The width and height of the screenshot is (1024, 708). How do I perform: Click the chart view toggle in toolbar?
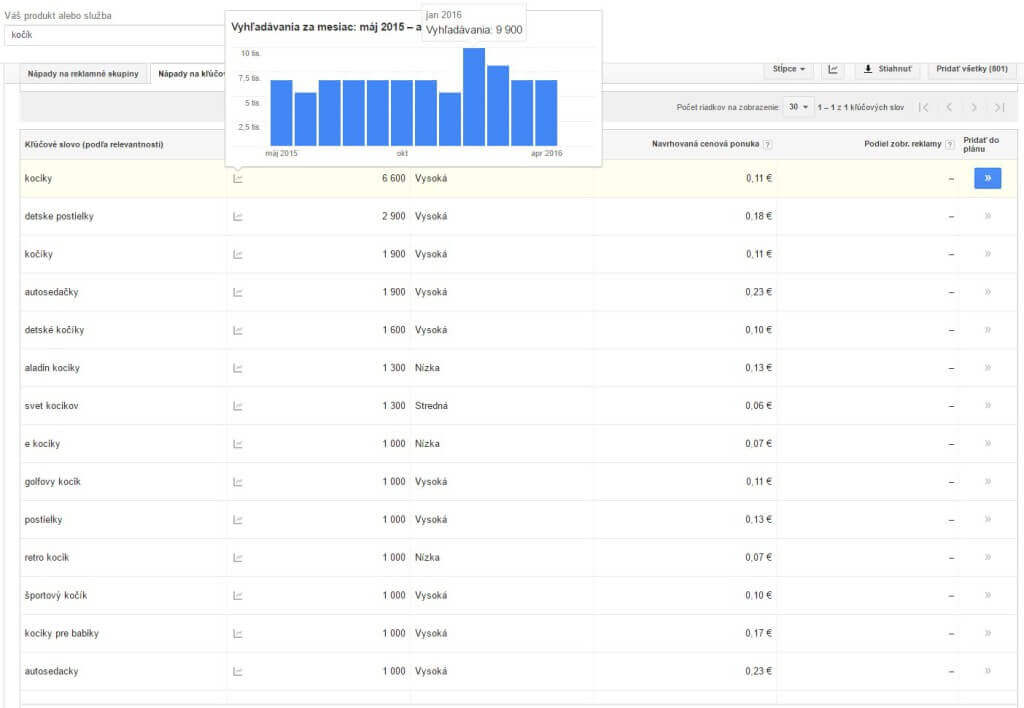coord(832,69)
